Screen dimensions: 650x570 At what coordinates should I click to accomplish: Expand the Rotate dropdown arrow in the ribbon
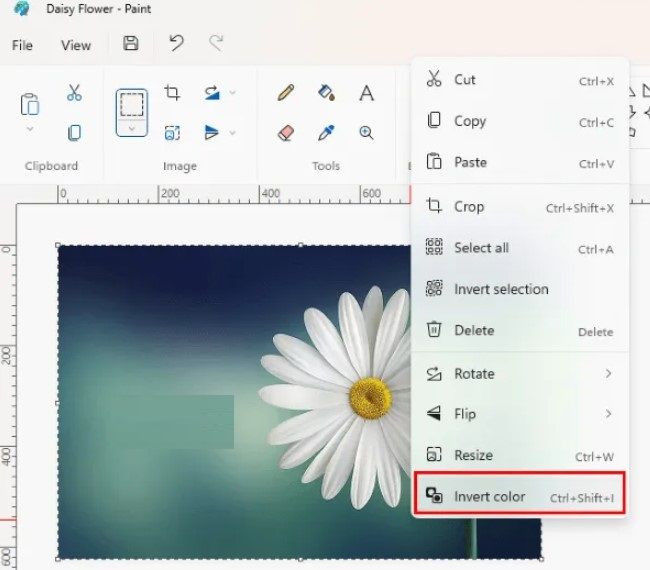coord(233,93)
